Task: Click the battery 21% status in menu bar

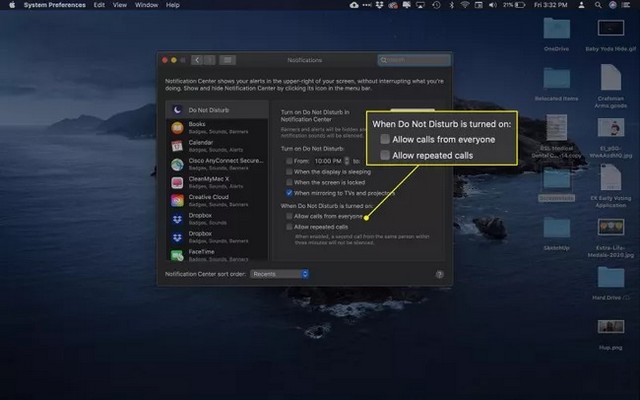Action: click(x=513, y=5)
